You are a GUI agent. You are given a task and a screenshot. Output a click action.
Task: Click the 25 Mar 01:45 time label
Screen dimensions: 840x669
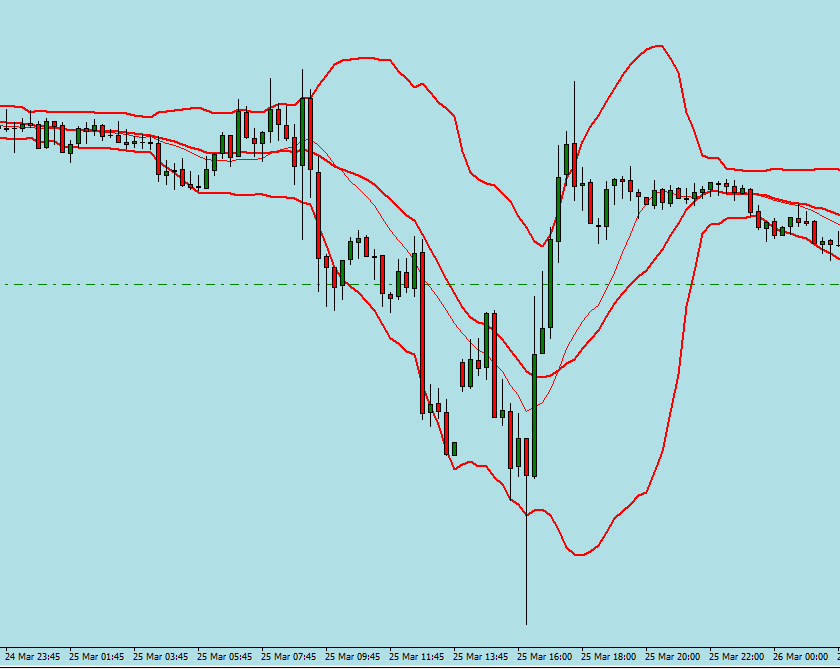click(96, 656)
